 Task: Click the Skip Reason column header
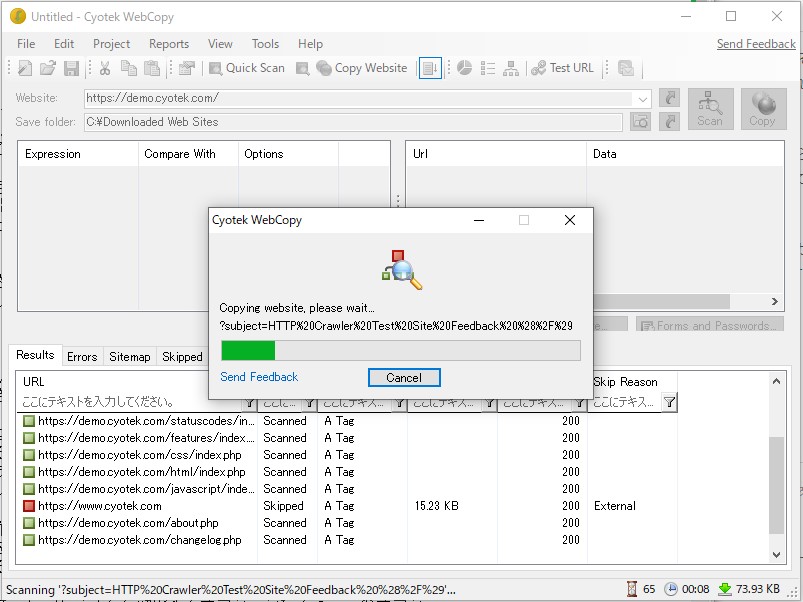[x=632, y=382]
